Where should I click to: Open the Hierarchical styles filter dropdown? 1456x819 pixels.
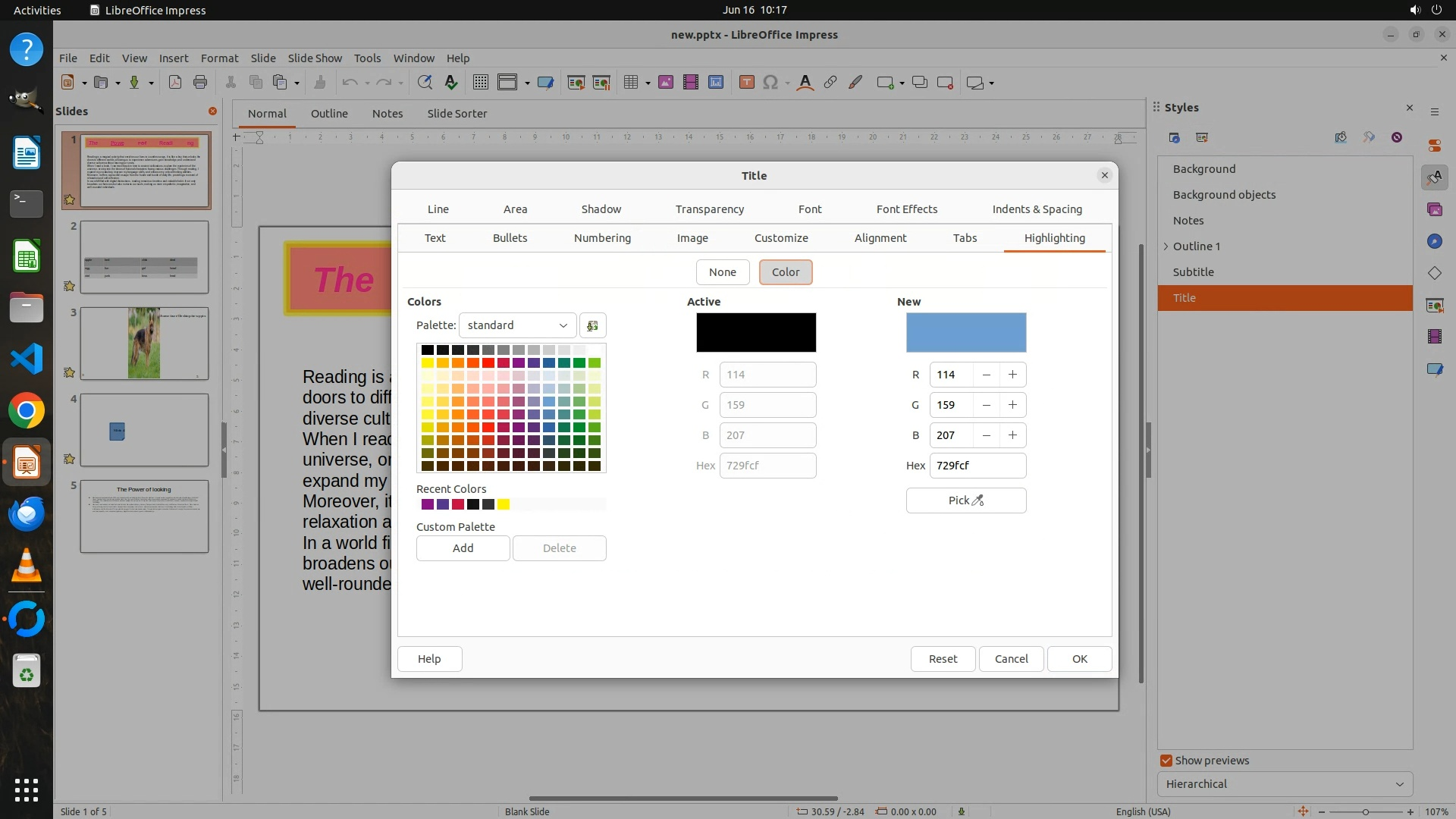point(1284,784)
